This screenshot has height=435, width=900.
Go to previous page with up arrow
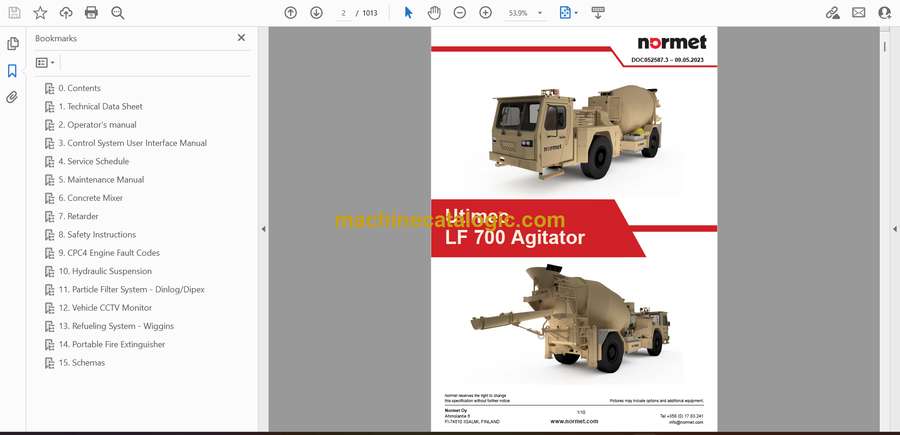pos(290,13)
